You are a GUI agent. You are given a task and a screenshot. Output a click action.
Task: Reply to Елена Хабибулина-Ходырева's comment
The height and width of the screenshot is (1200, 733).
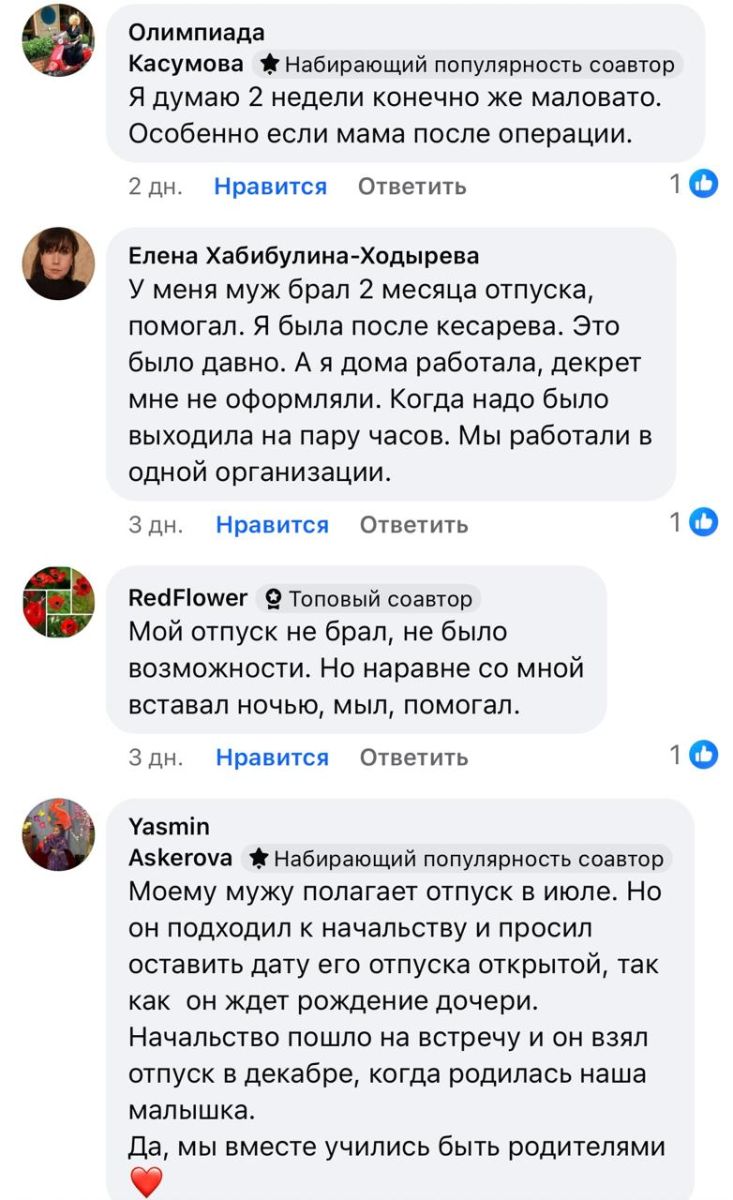[x=414, y=524]
